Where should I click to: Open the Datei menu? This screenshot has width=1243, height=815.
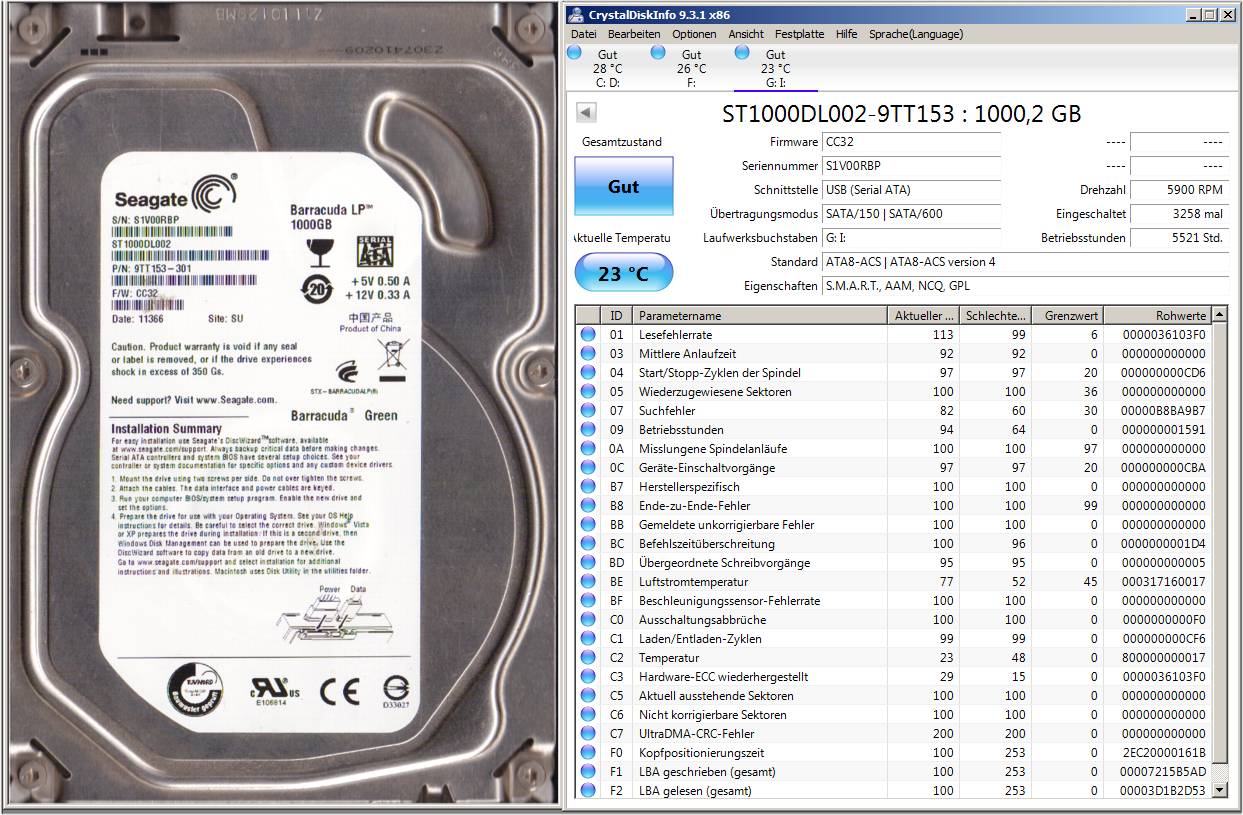(583, 34)
